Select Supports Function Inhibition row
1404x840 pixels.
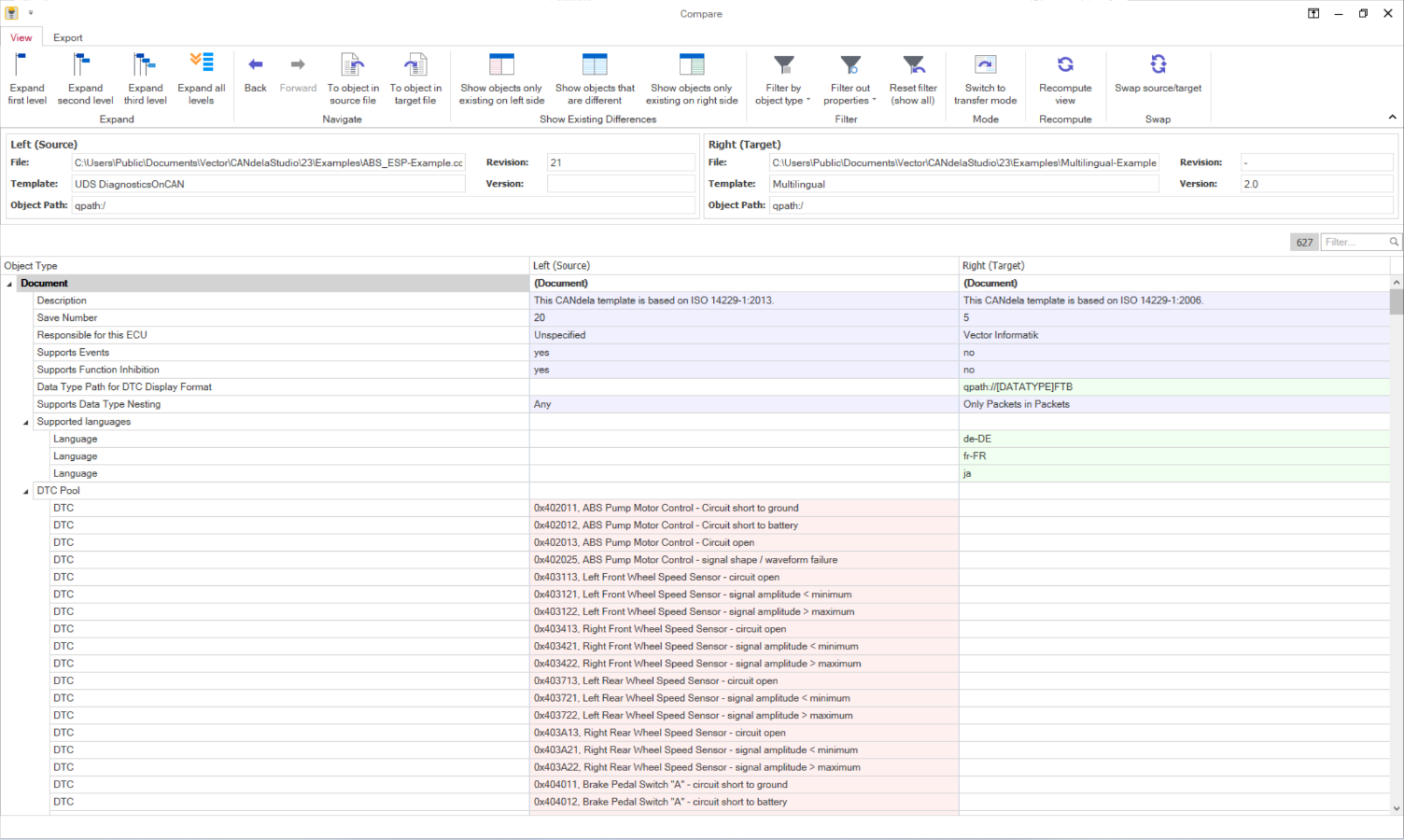coord(695,370)
